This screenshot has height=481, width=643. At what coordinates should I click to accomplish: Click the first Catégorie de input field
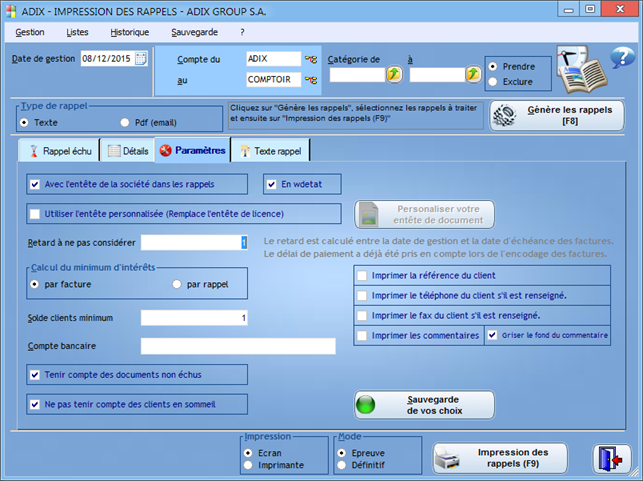(358, 75)
